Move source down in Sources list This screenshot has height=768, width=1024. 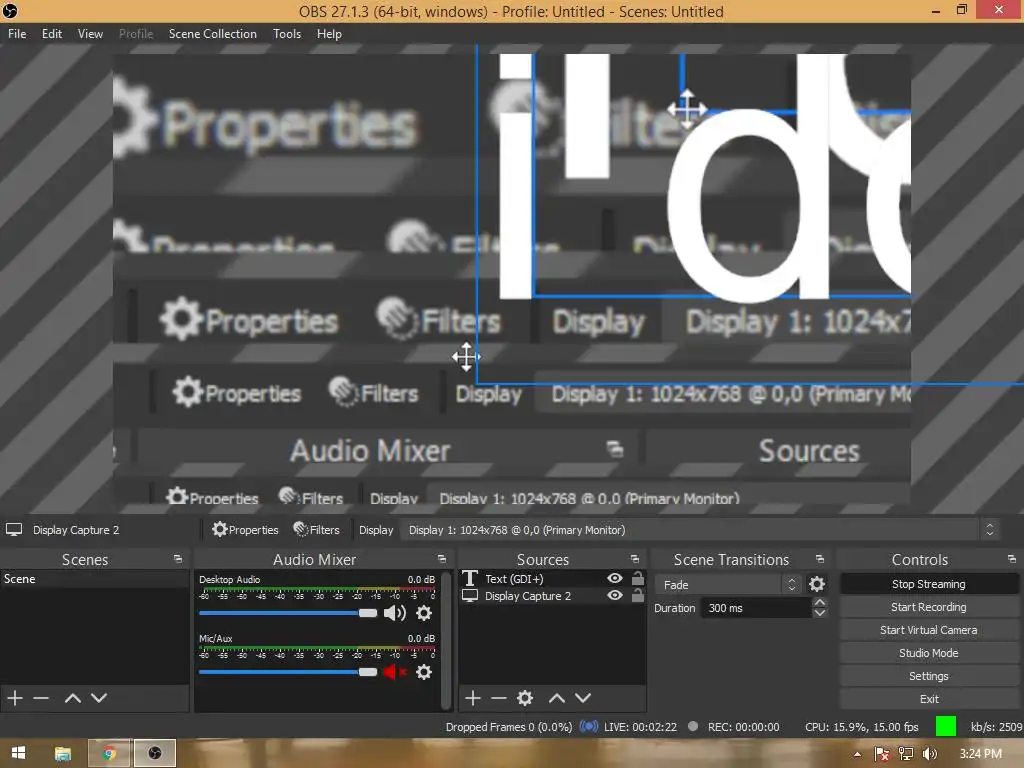(583, 697)
